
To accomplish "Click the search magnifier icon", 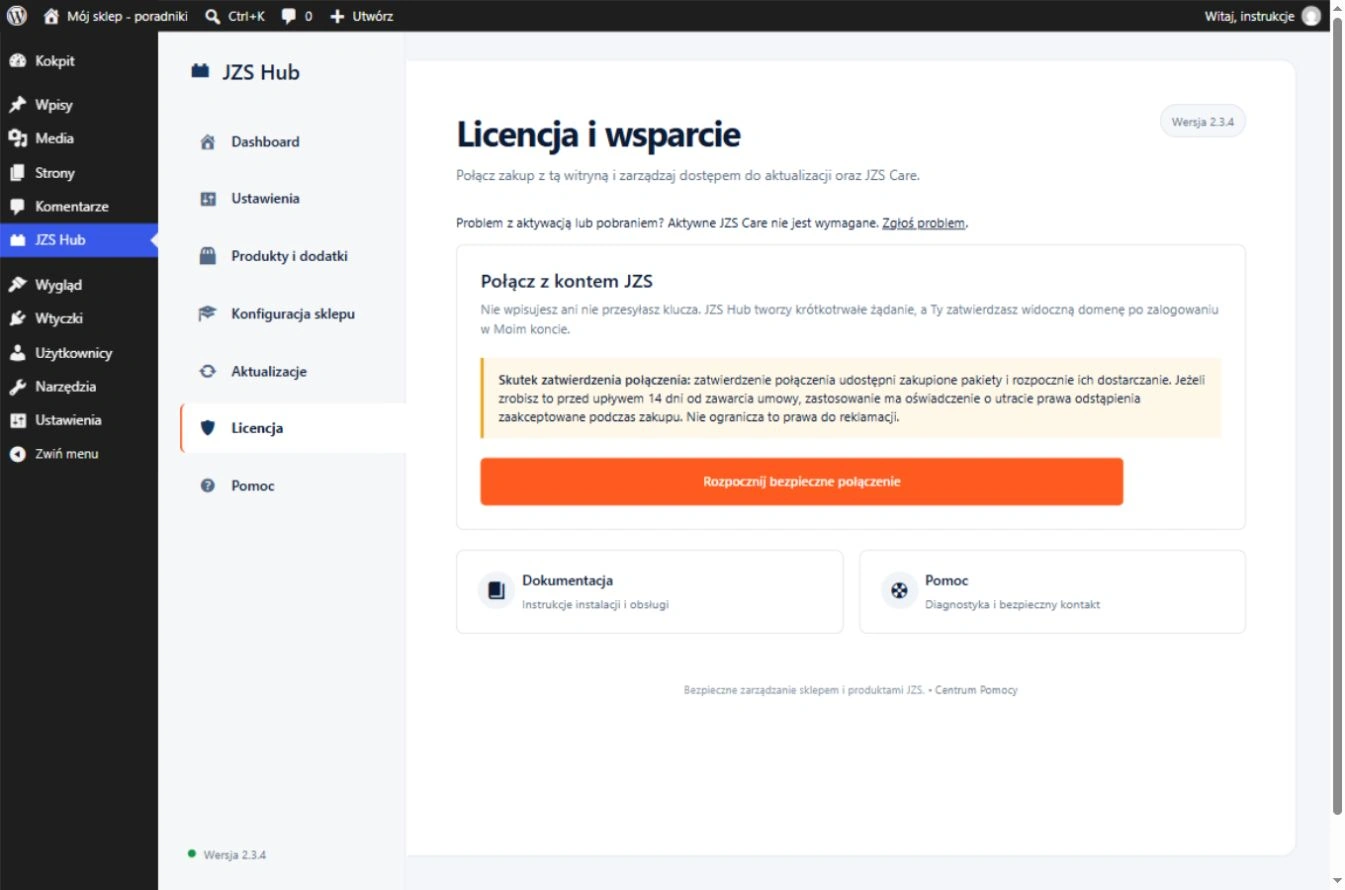I will [x=212, y=16].
